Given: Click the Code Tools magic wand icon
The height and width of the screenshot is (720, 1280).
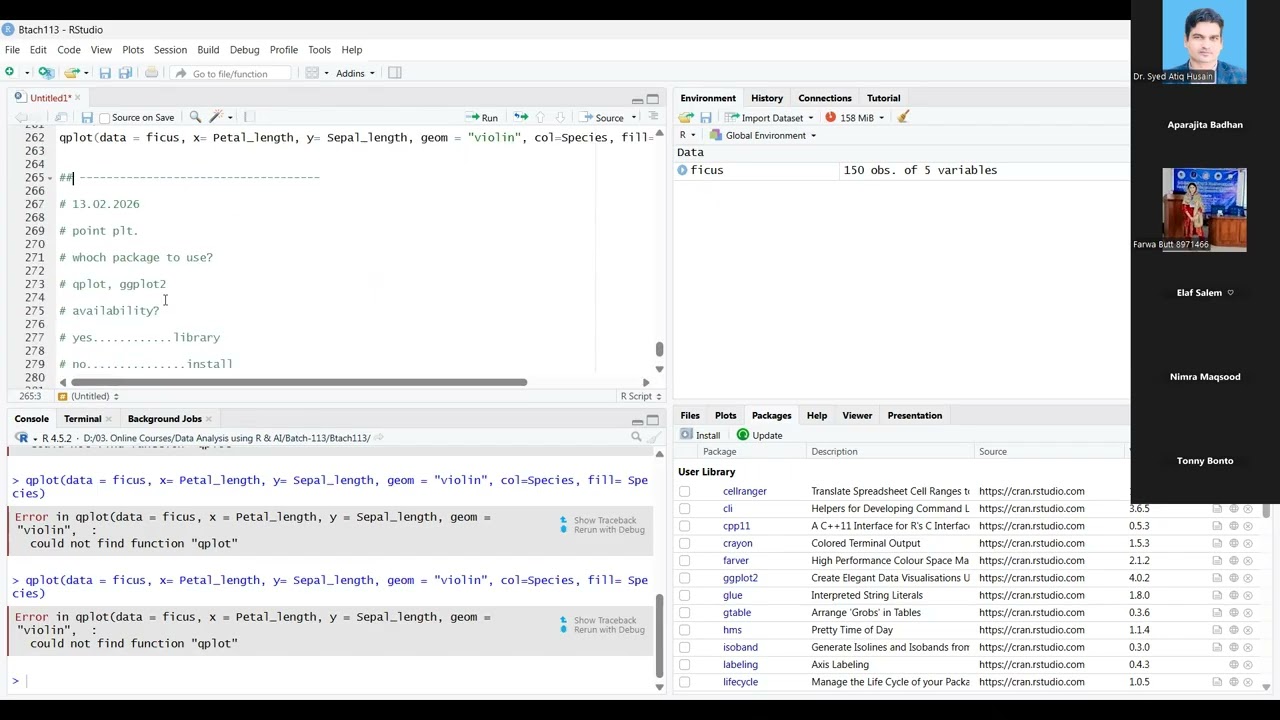Looking at the screenshot, I should [x=215, y=117].
